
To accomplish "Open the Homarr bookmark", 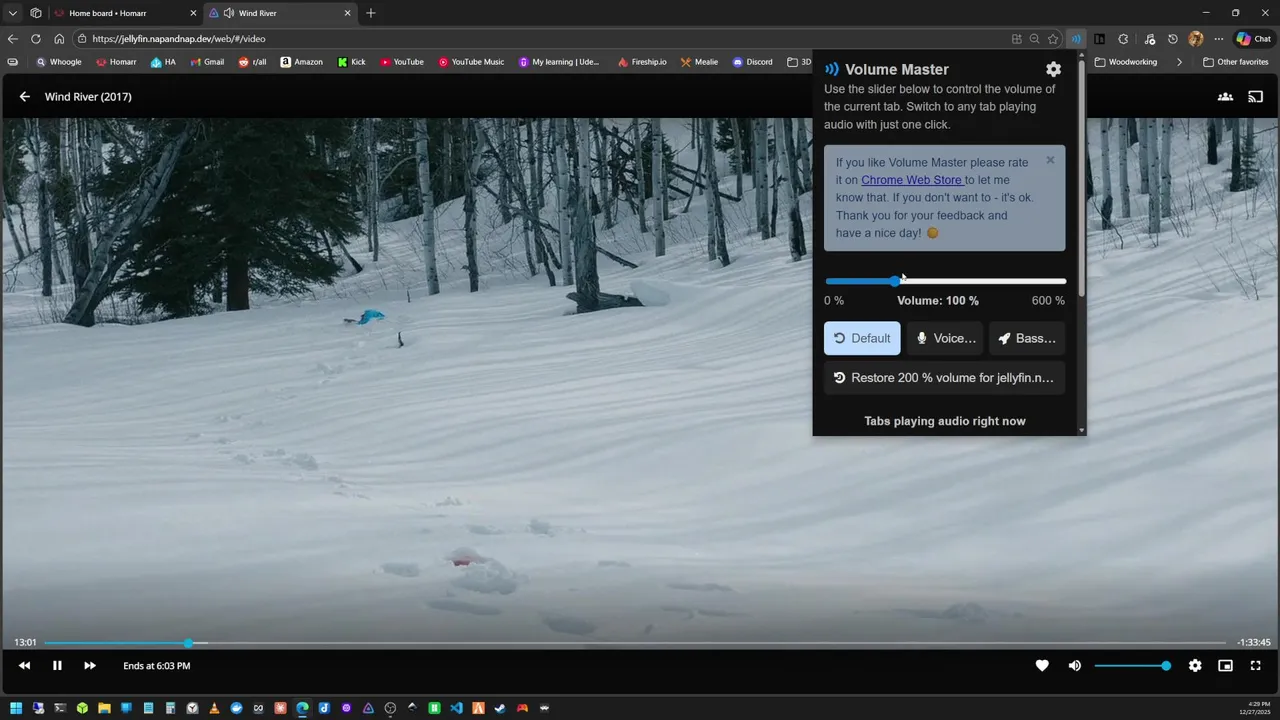I will click(x=116, y=62).
